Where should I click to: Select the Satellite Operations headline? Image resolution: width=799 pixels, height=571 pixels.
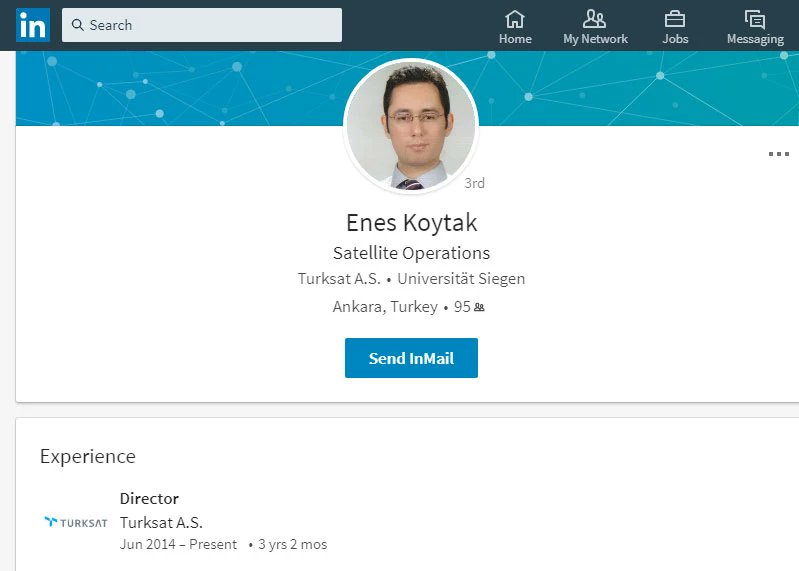click(x=411, y=253)
